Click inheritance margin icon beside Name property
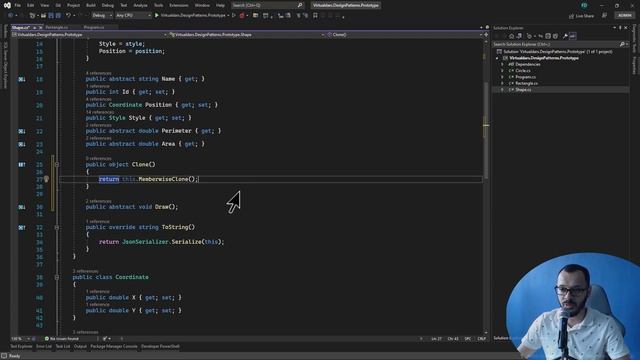Viewport: 640px width, 360px height. (22, 79)
